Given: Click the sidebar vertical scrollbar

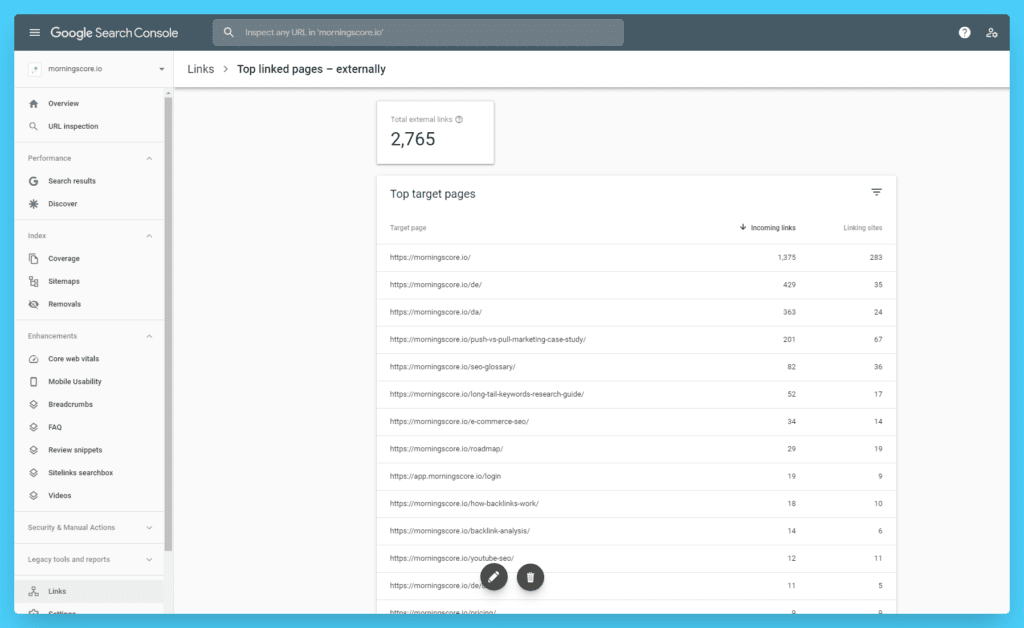Looking at the screenshot, I should (x=168, y=323).
